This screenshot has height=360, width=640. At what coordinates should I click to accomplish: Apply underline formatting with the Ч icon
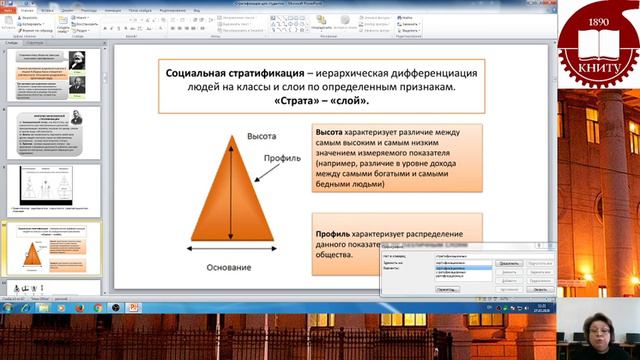pyautogui.click(x=119, y=29)
